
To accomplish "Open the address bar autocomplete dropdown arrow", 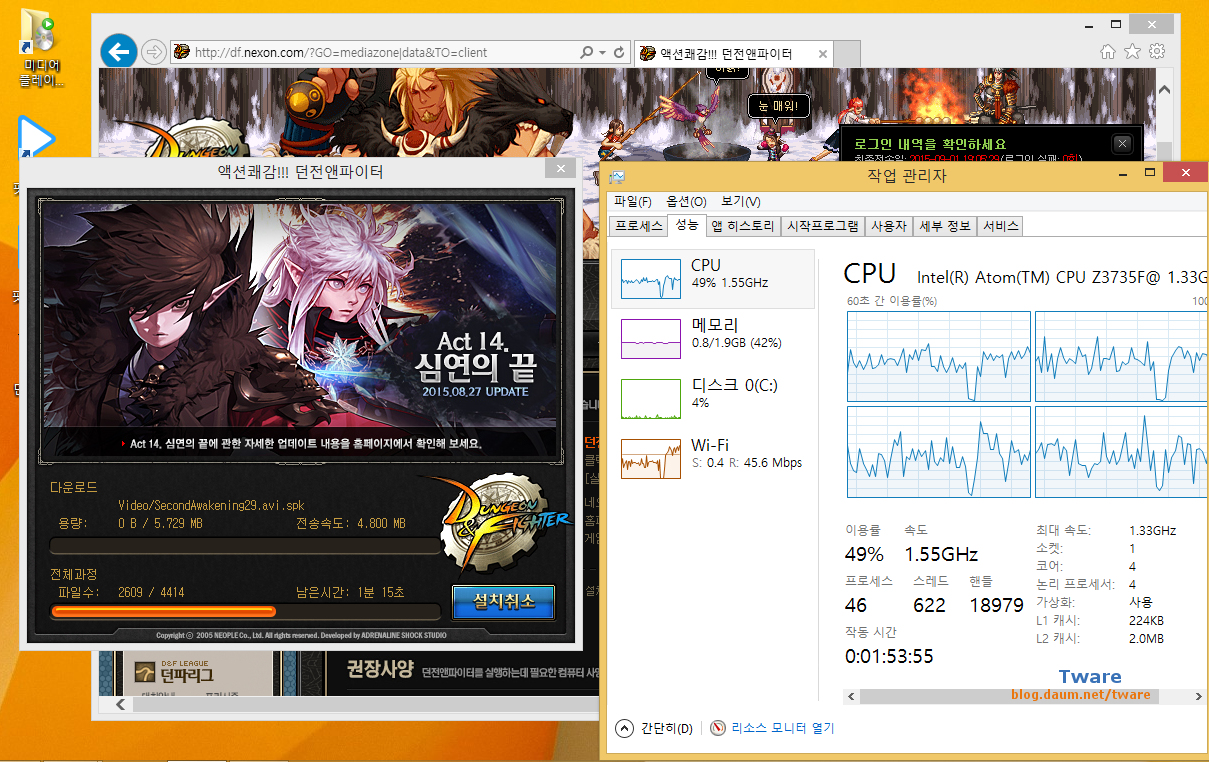I will [x=602, y=52].
